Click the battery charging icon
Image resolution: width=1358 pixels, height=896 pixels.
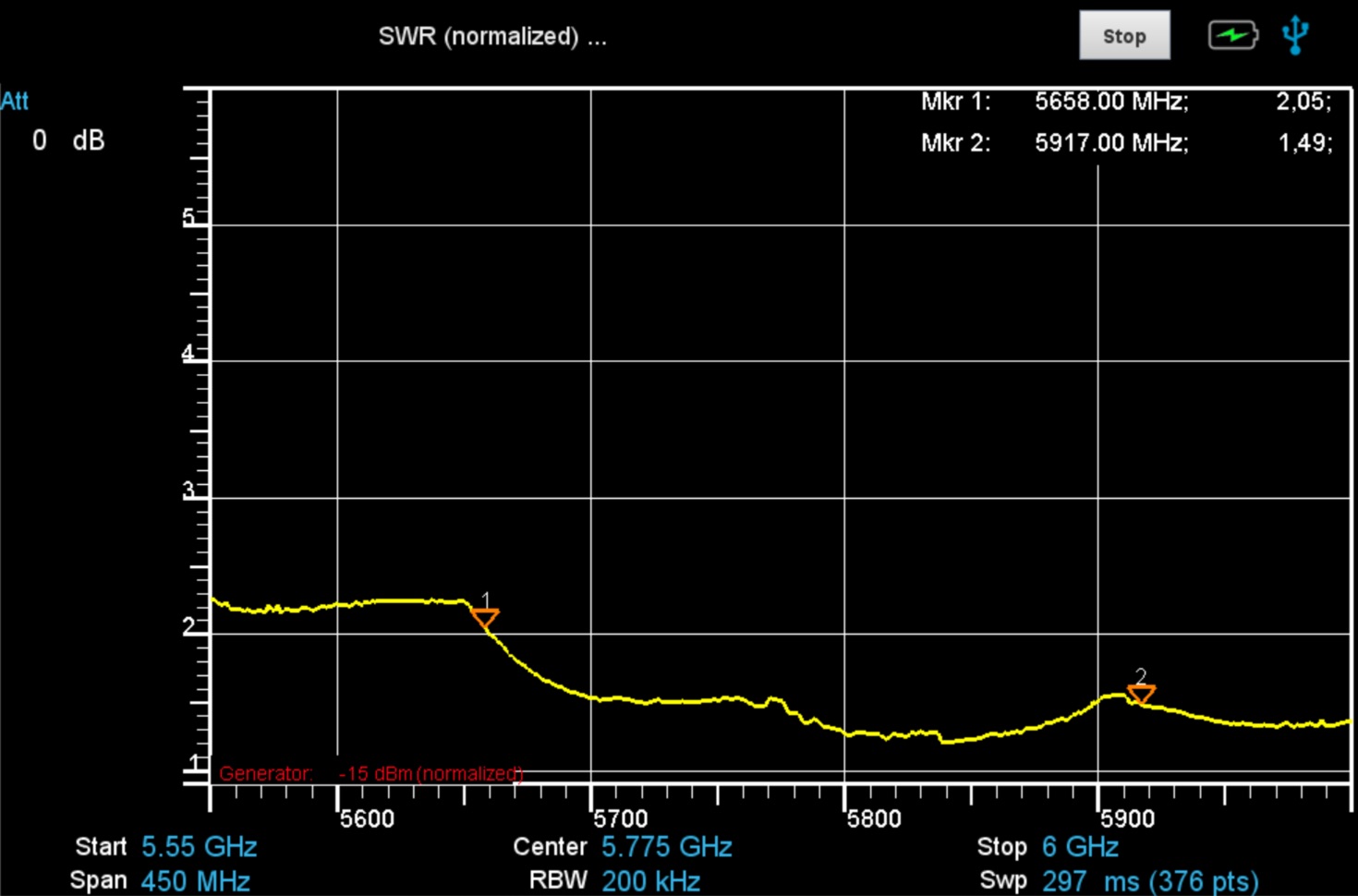click(1232, 36)
